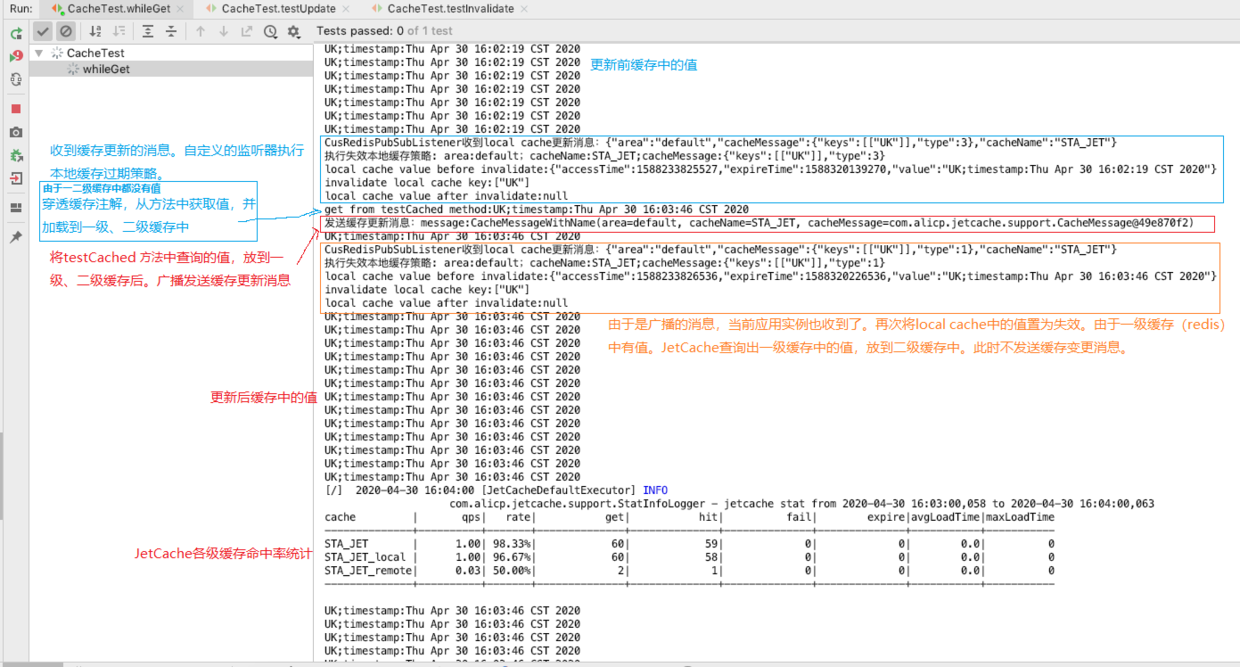Open test history clock icon
Image resolution: width=1240 pixels, height=667 pixels.
tap(270, 32)
